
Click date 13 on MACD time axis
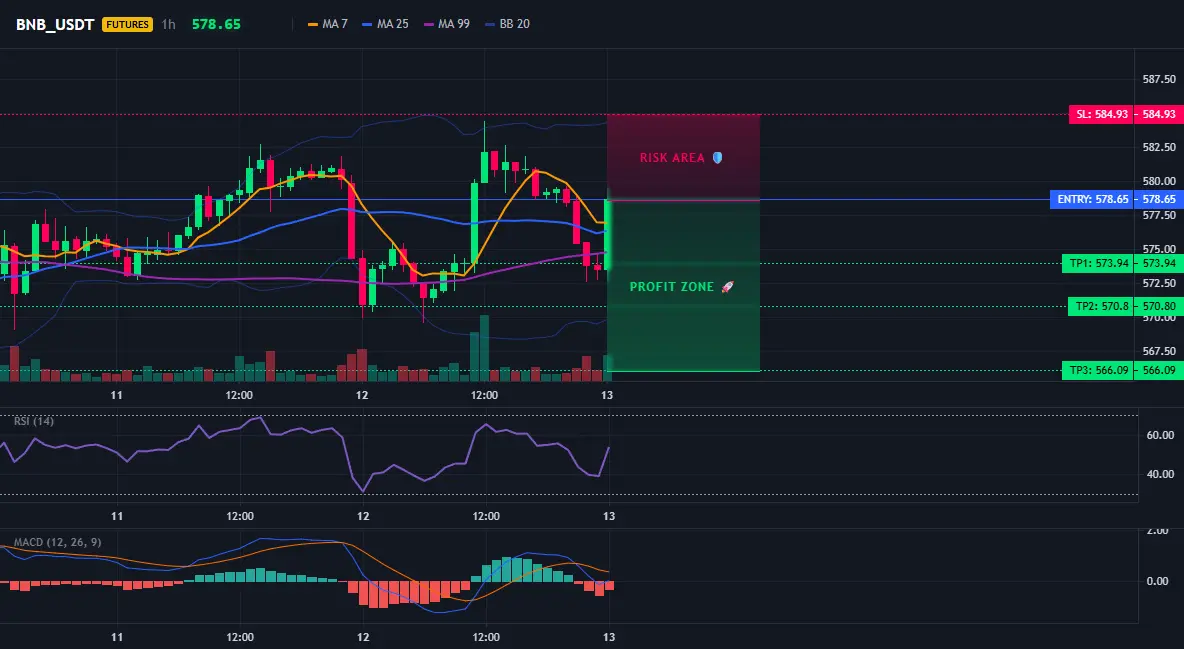pyautogui.click(x=609, y=637)
